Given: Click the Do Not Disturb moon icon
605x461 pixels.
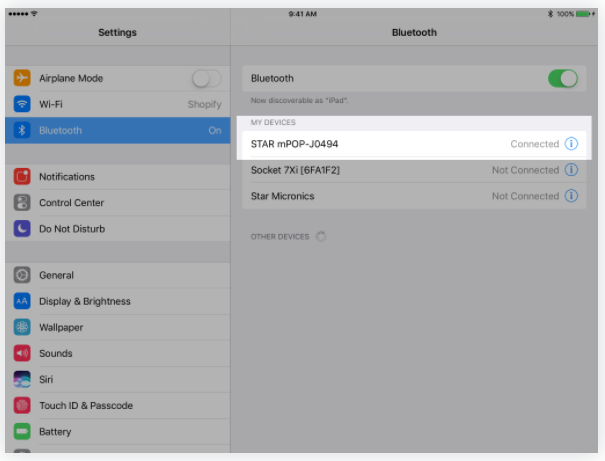Looking at the screenshot, I should (22, 228).
